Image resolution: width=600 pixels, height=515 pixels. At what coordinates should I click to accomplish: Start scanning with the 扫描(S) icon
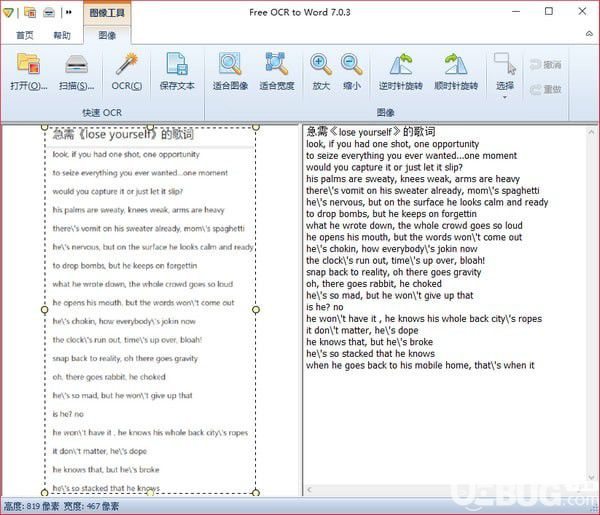pos(77,72)
